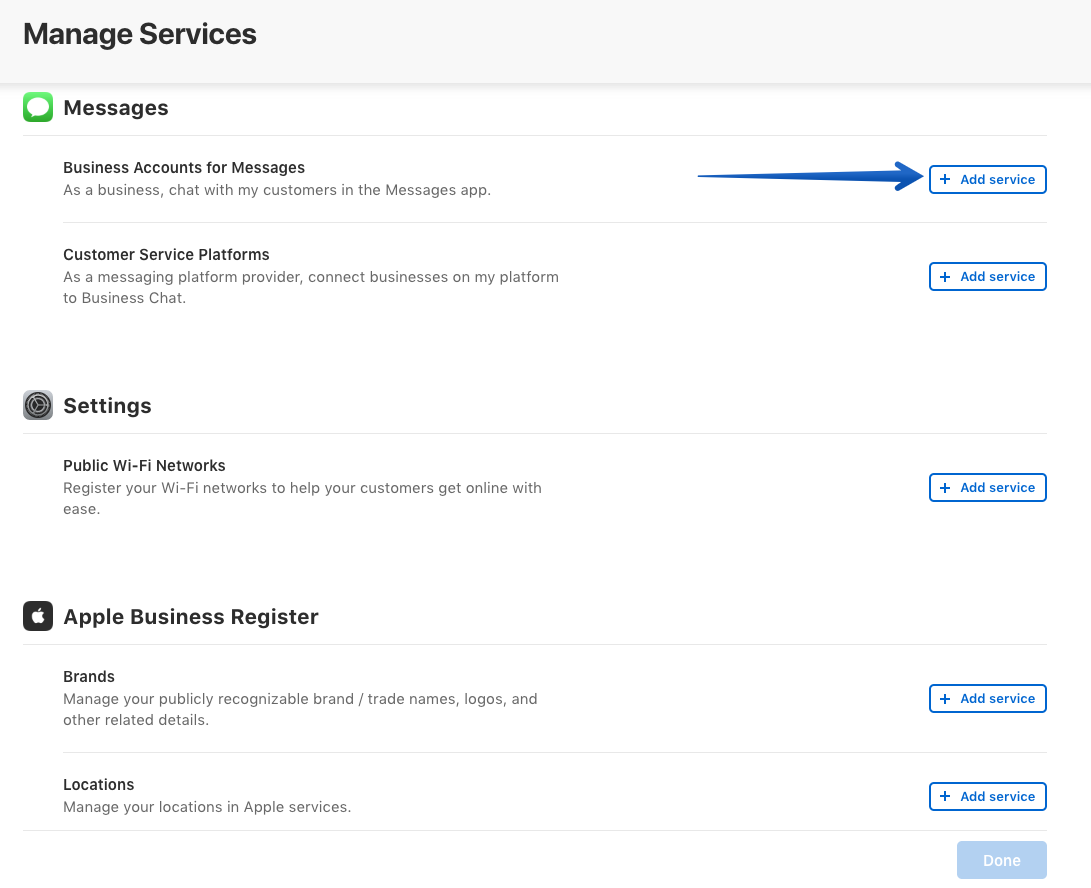Click the Public Wi-Fi Networks title
Viewport: 1091px width, 888px height.
(x=144, y=466)
